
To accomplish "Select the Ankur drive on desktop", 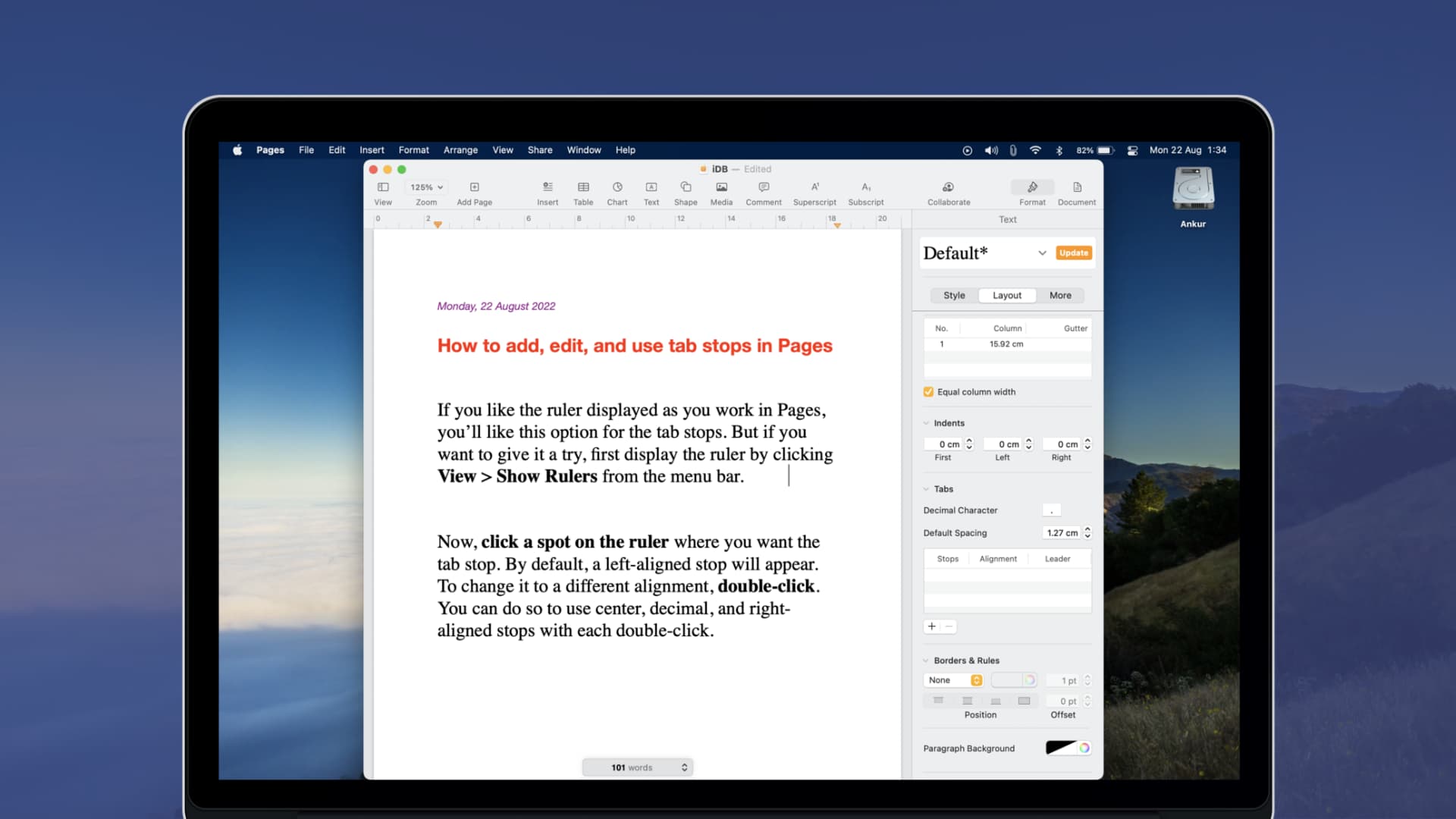I will coord(1193,197).
